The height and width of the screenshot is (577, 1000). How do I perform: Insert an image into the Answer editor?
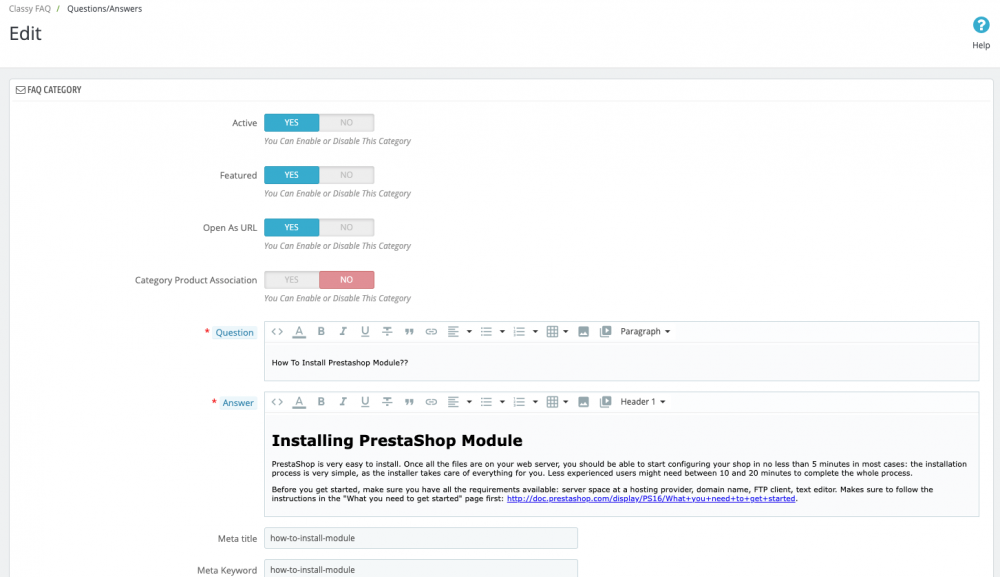(582, 401)
